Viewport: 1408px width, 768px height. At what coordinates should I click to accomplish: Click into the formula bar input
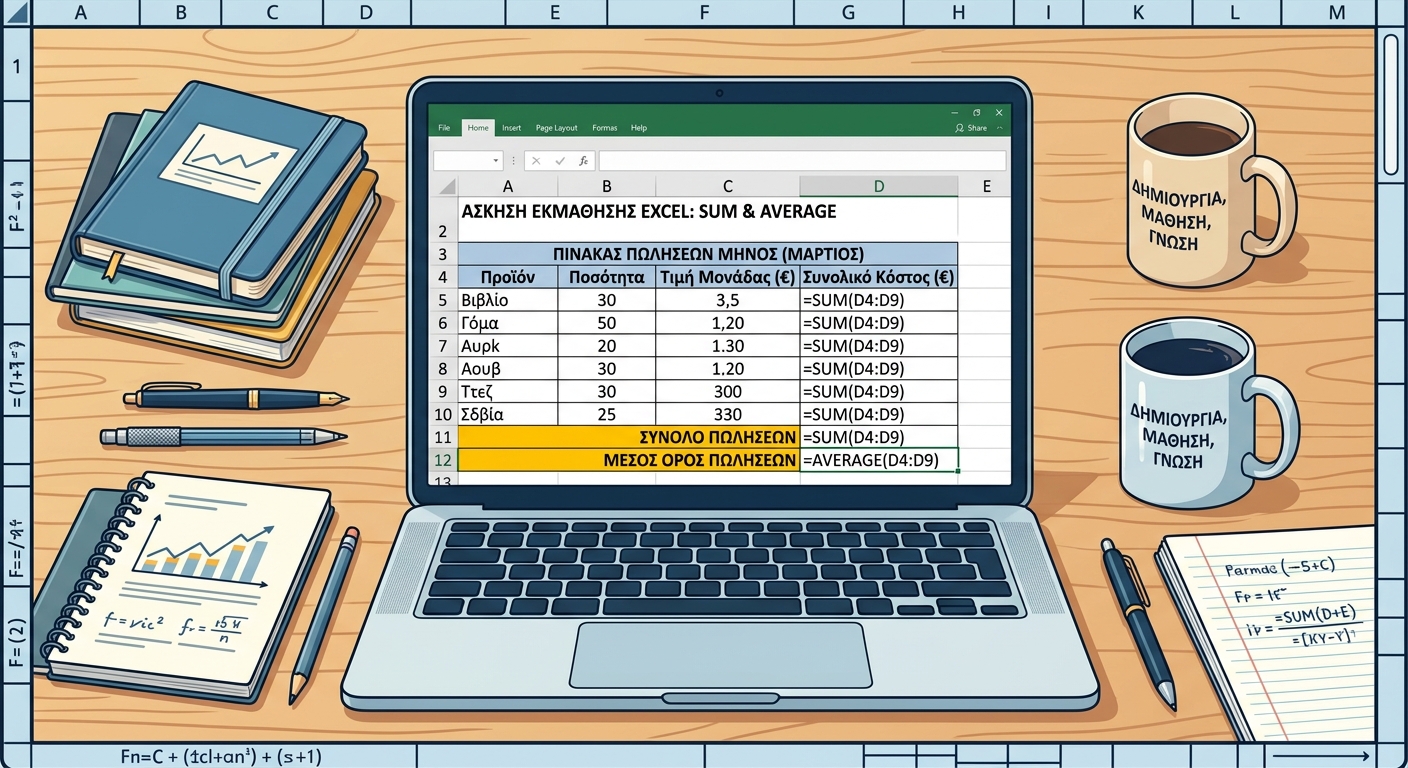click(802, 161)
